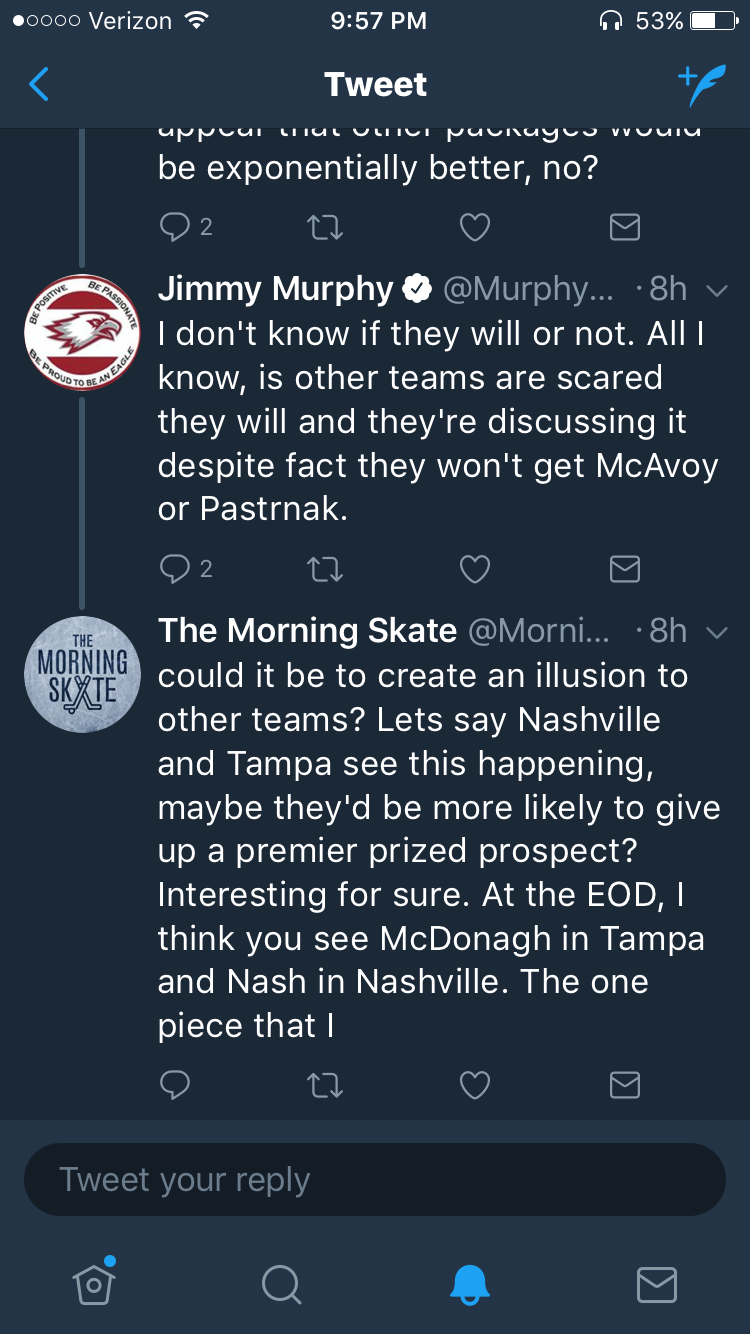The image size is (750, 1334).
Task: Retweet The Morning Skate tweet
Action: point(325,1085)
